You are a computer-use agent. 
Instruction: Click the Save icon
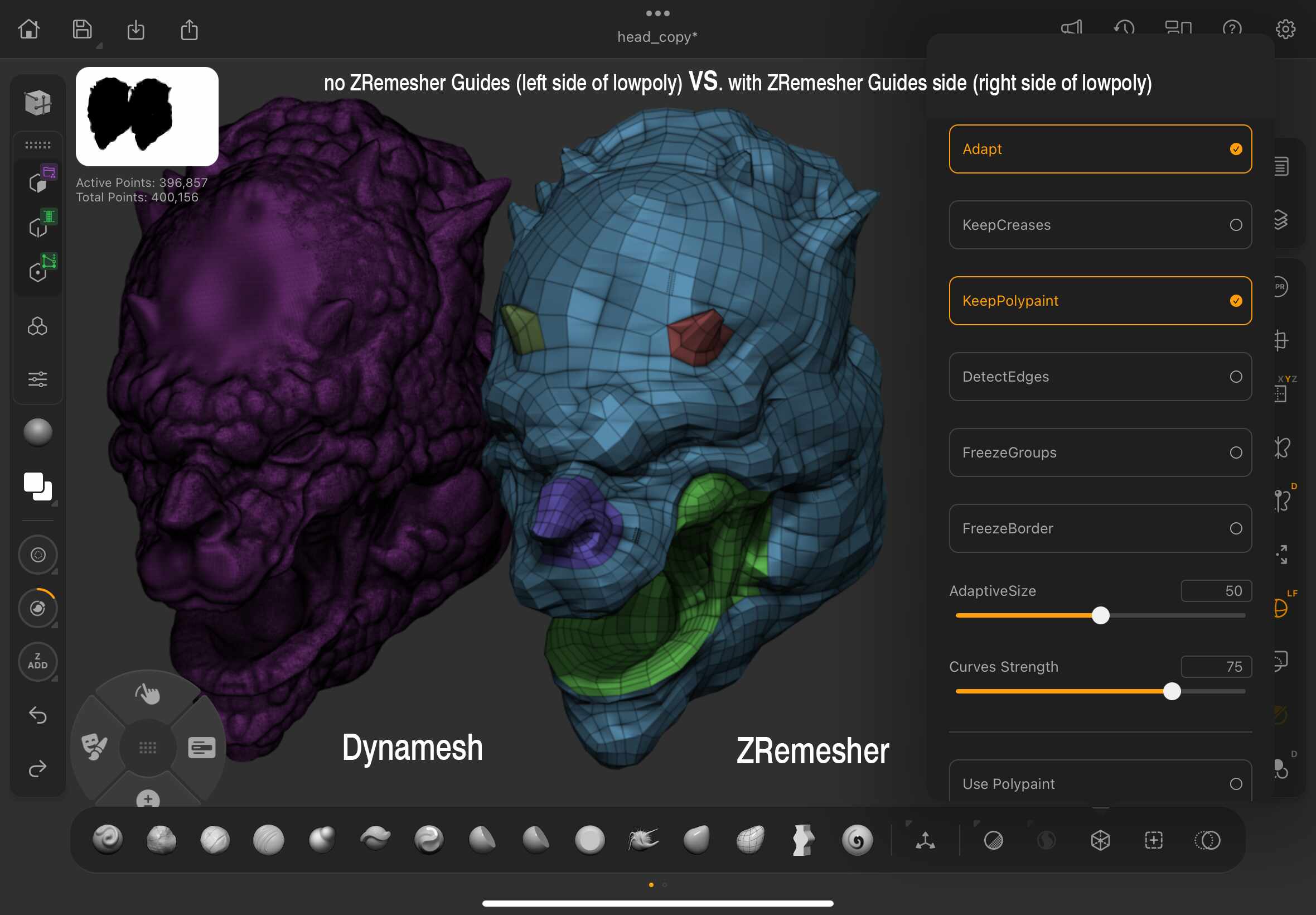click(x=82, y=28)
